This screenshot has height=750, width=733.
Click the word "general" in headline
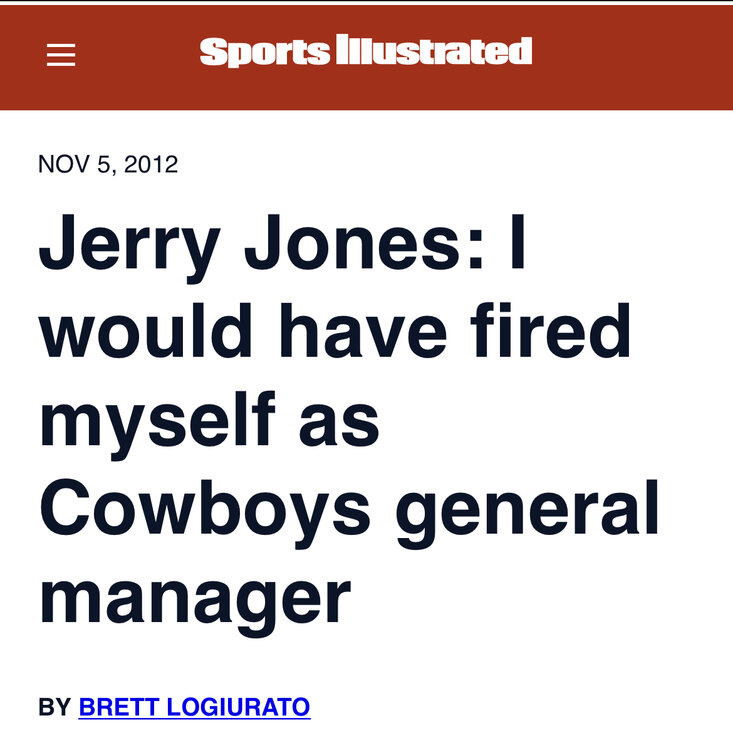pos(528,512)
